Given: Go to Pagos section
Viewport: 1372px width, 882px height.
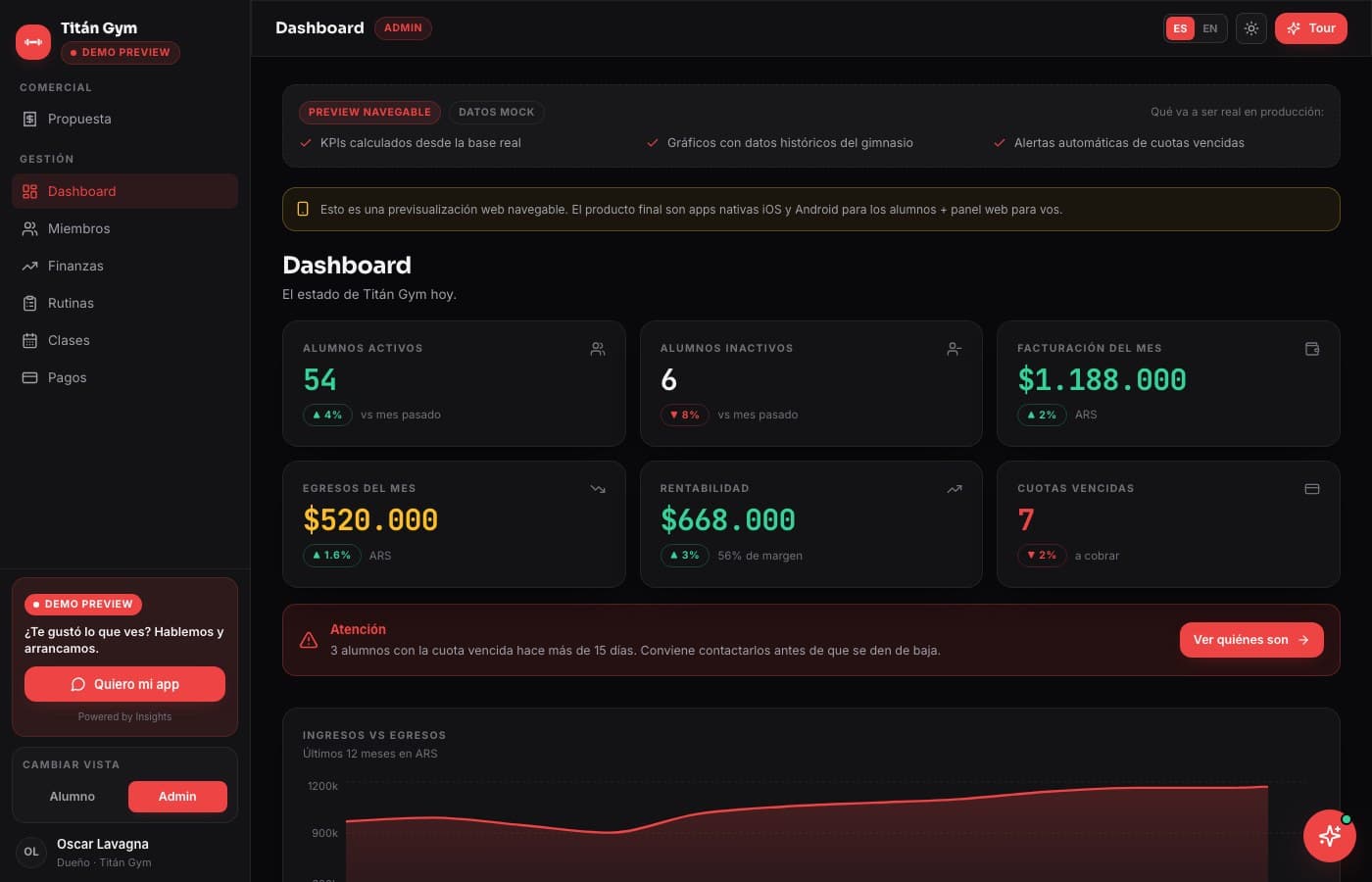Looking at the screenshot, I should (125, 377).
